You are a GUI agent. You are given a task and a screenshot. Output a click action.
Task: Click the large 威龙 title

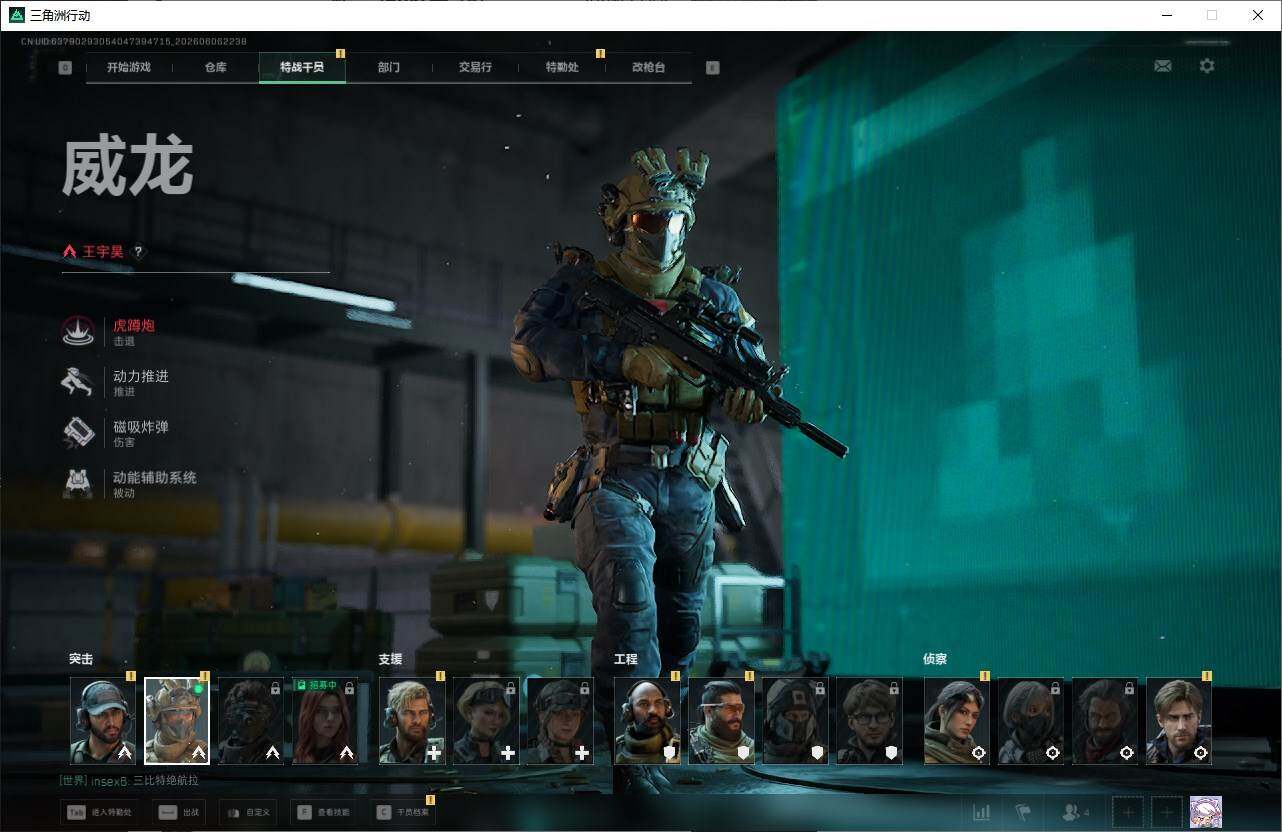(x=127, y=167)
